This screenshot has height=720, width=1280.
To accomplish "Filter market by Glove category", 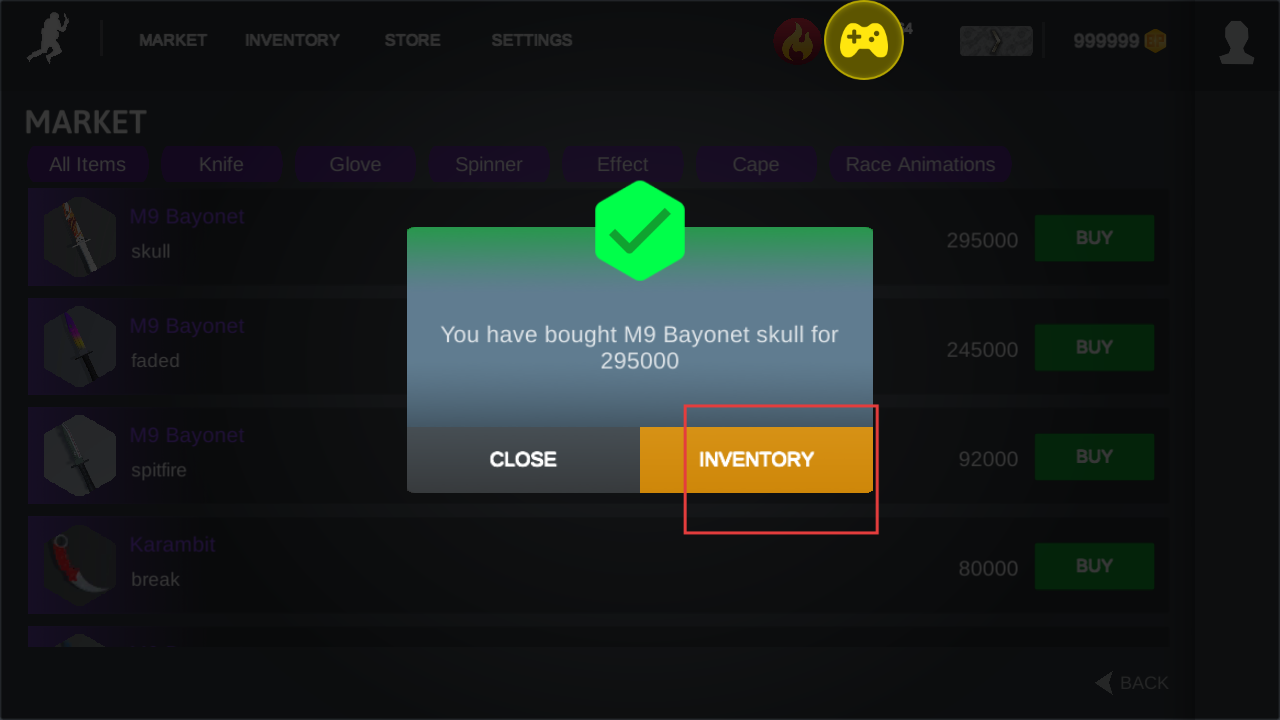I will [355, 165].
